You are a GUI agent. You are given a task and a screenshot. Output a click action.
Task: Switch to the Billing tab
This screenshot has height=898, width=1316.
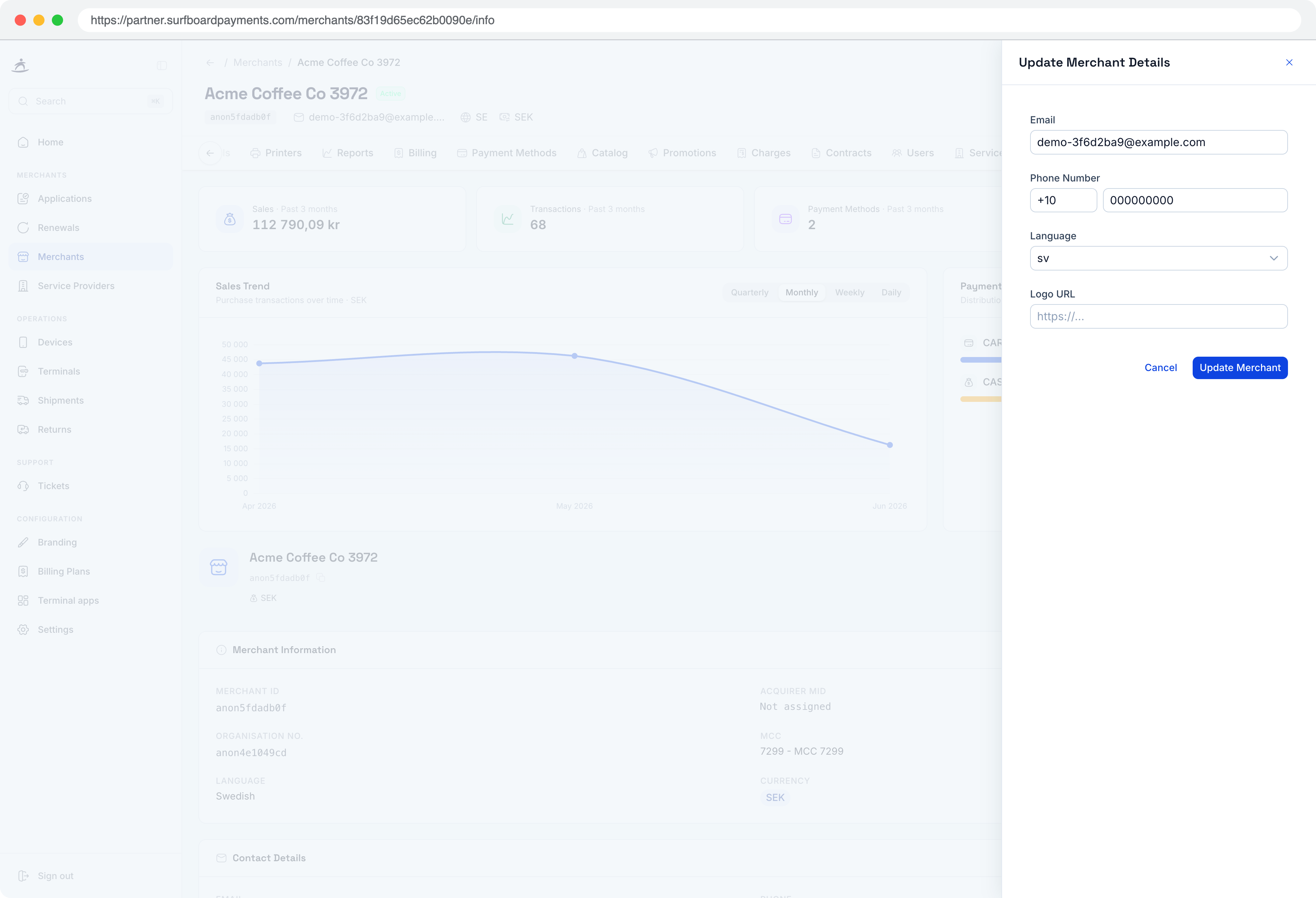(415, 153)
